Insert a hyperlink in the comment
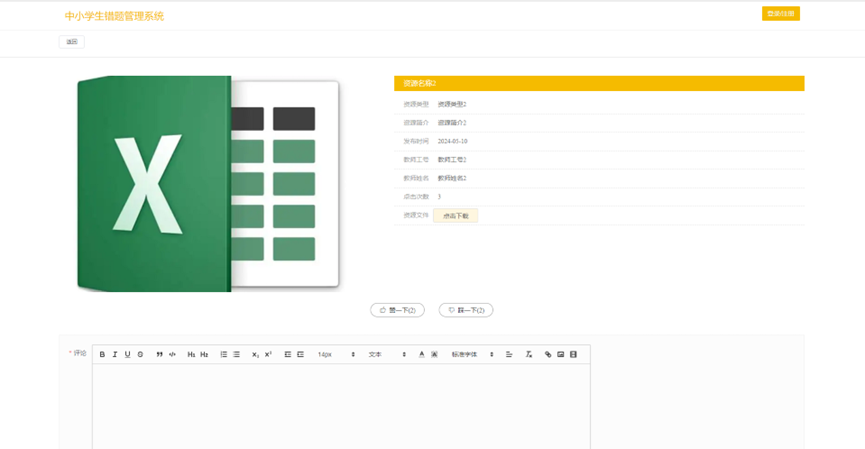 coord(548,354)
